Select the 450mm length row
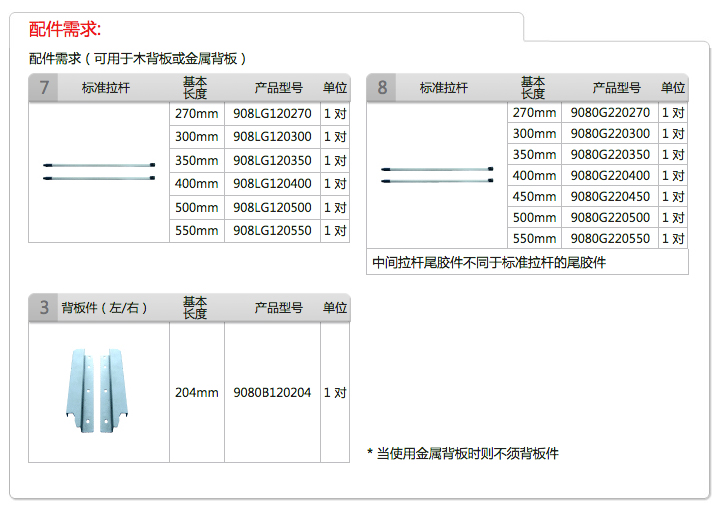The width and height of the screenshot is (722, 509). (x=534, y=197)
